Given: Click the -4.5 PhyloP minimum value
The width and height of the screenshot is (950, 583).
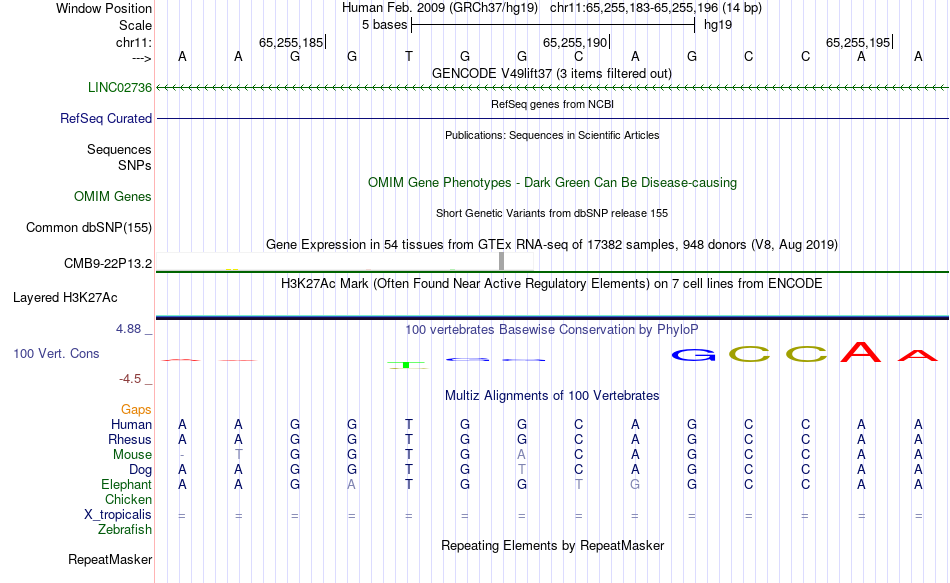Looking at the screenshot, I should 130,379.
